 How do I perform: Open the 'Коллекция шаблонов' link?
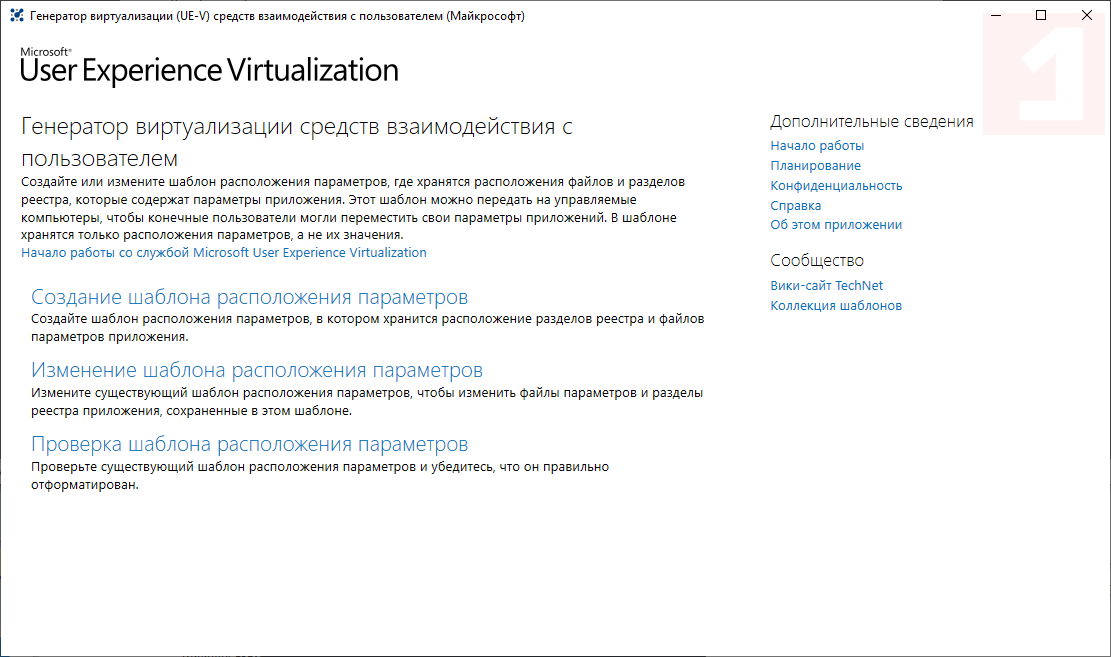coord(836,305)
